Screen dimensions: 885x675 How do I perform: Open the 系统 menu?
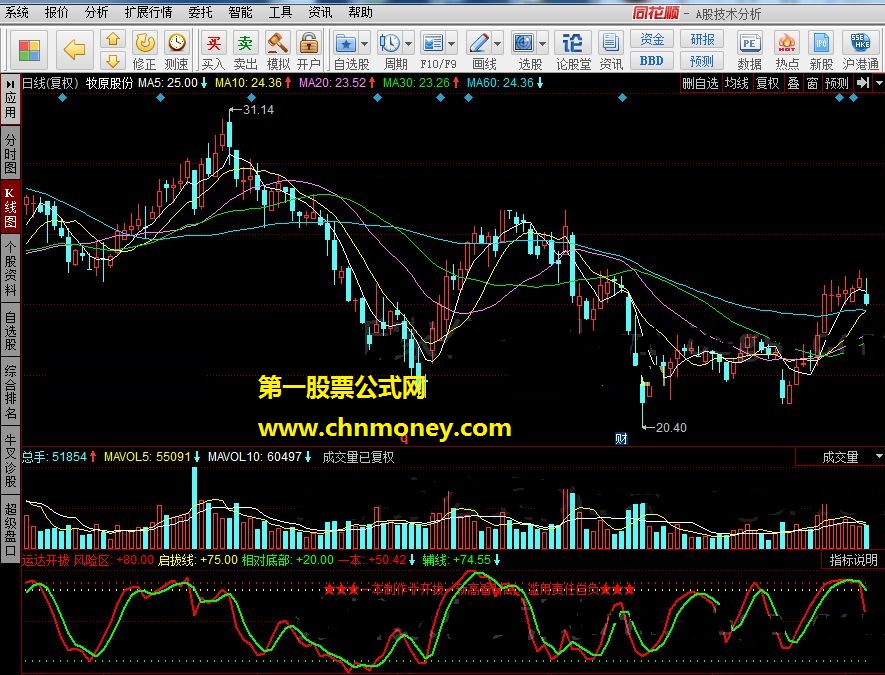pos(16,12)
